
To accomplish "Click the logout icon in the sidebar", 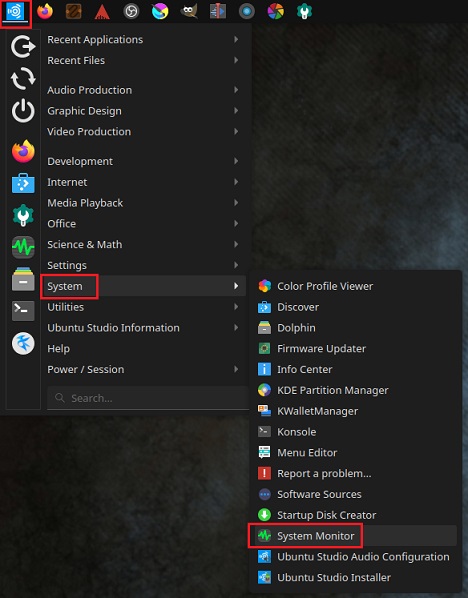I will tap(23, 47).
